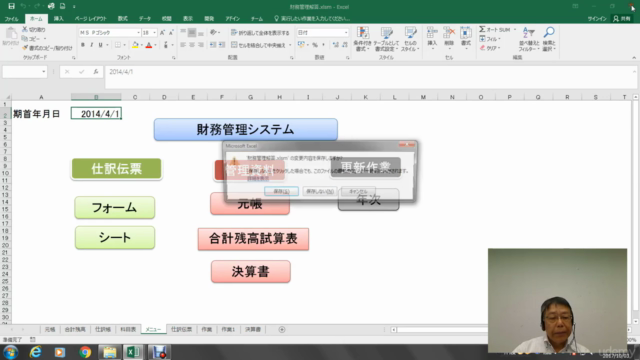Open Conditional Formatting (条件付き書式)
The width and height of the screenshot is (640, 360).
362,39
